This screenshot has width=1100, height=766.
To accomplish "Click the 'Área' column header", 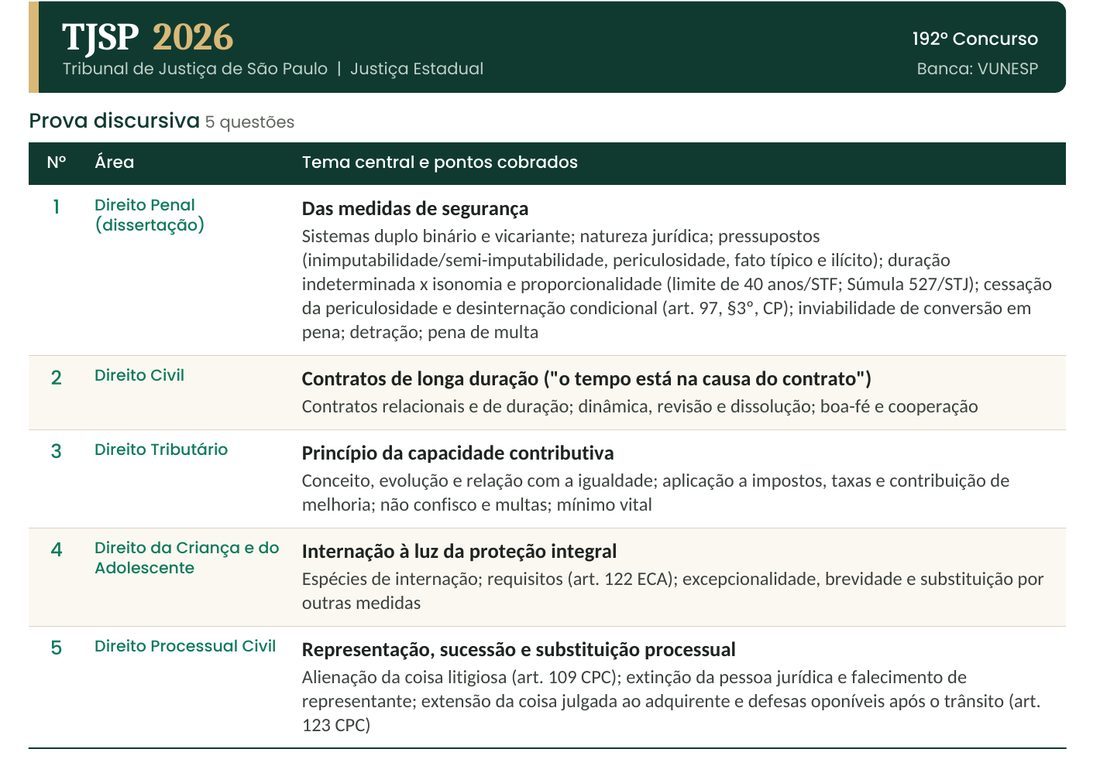I will (x=114, y=162).
